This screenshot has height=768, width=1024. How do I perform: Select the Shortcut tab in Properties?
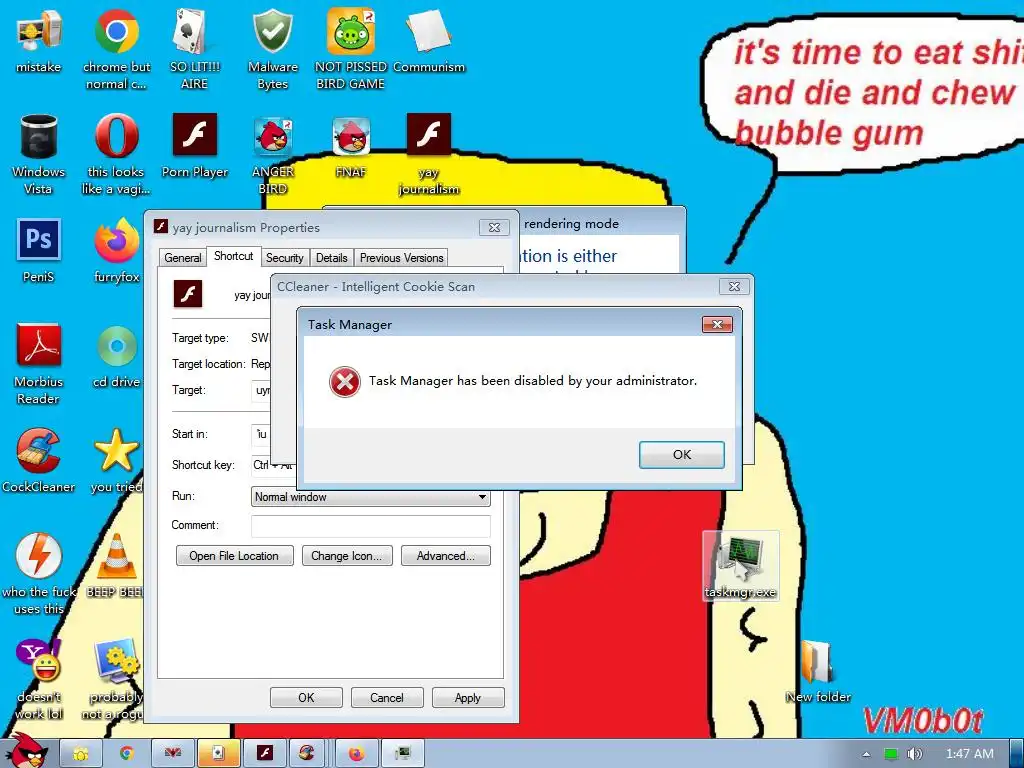234,256
